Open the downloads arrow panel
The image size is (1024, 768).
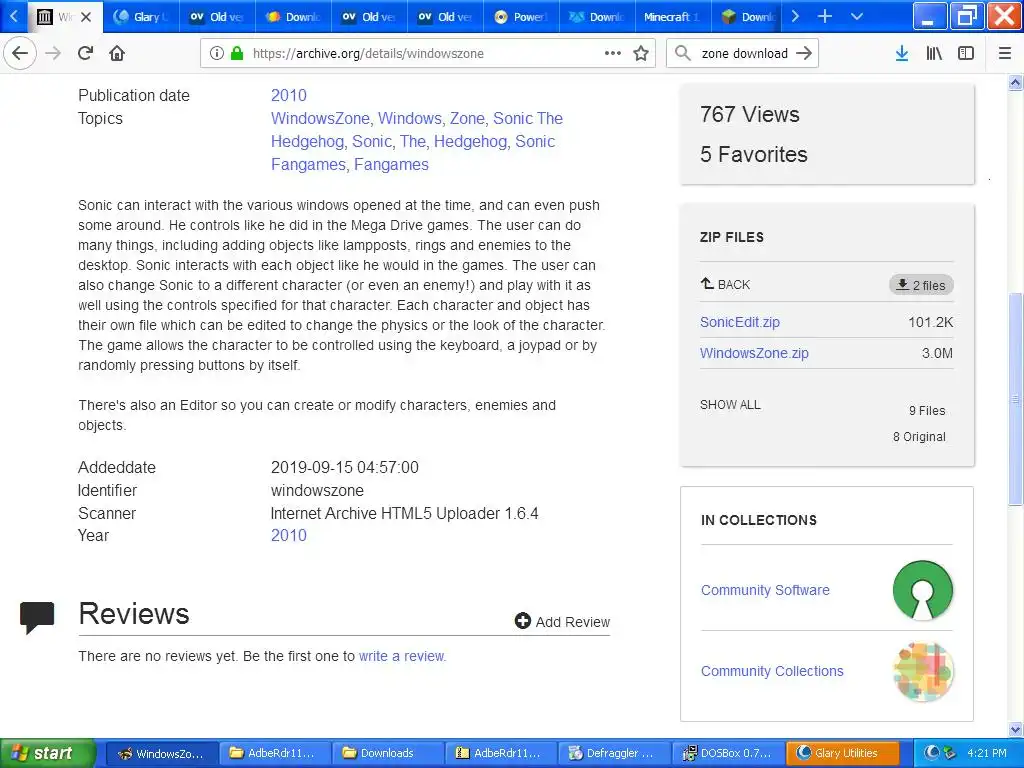click(x=902, y=54)
